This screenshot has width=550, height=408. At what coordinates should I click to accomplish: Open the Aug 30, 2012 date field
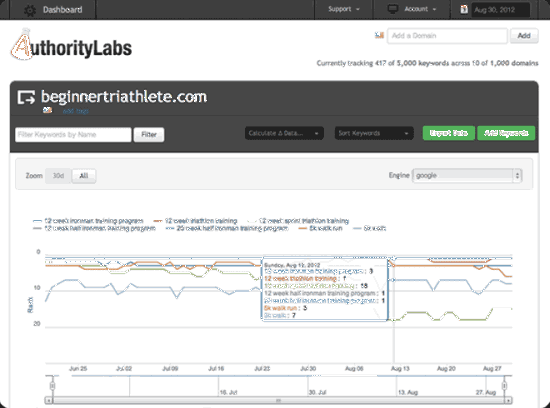(500, 10)
